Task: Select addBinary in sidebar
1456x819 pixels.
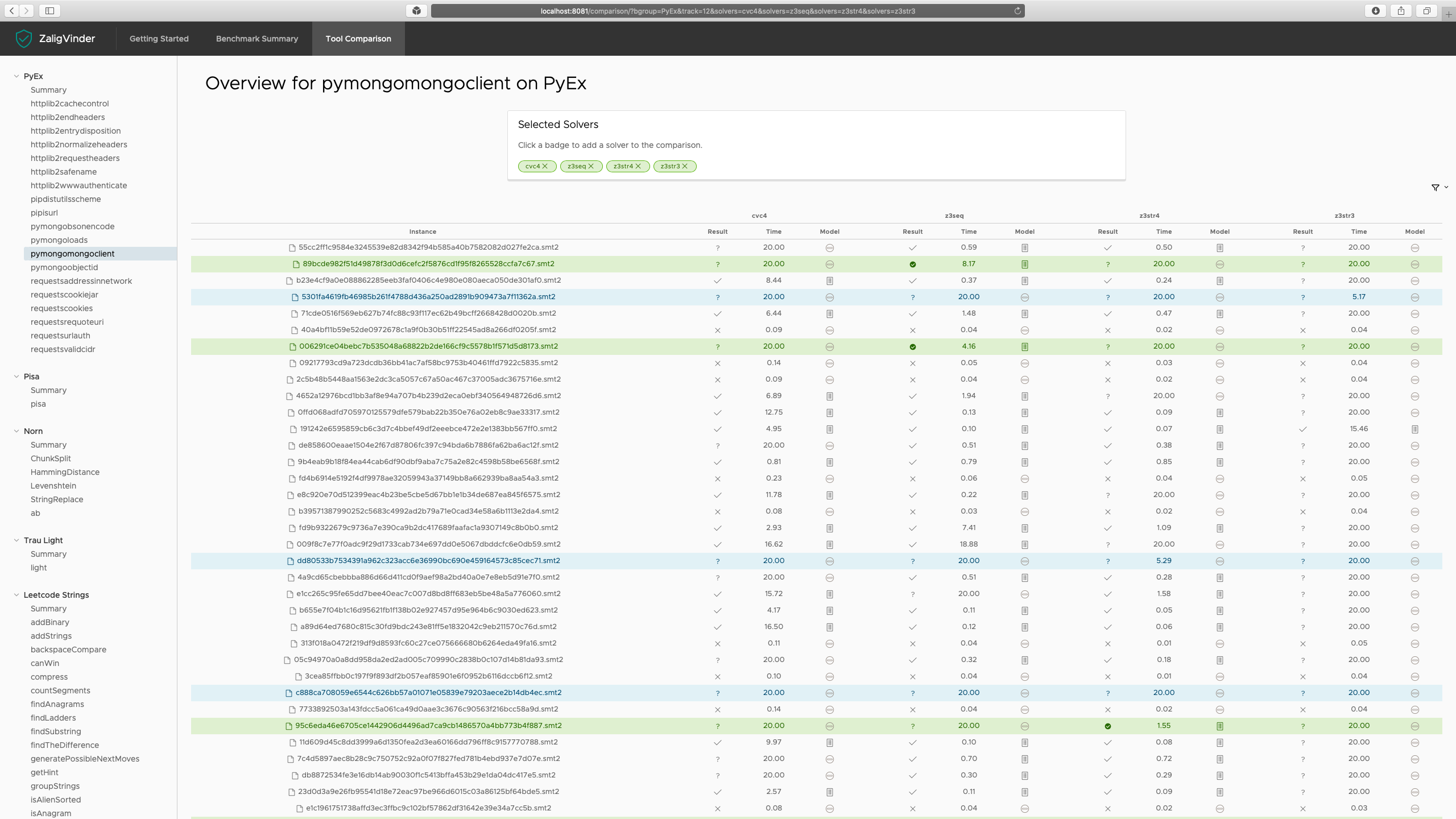Action: click(50, 622)
